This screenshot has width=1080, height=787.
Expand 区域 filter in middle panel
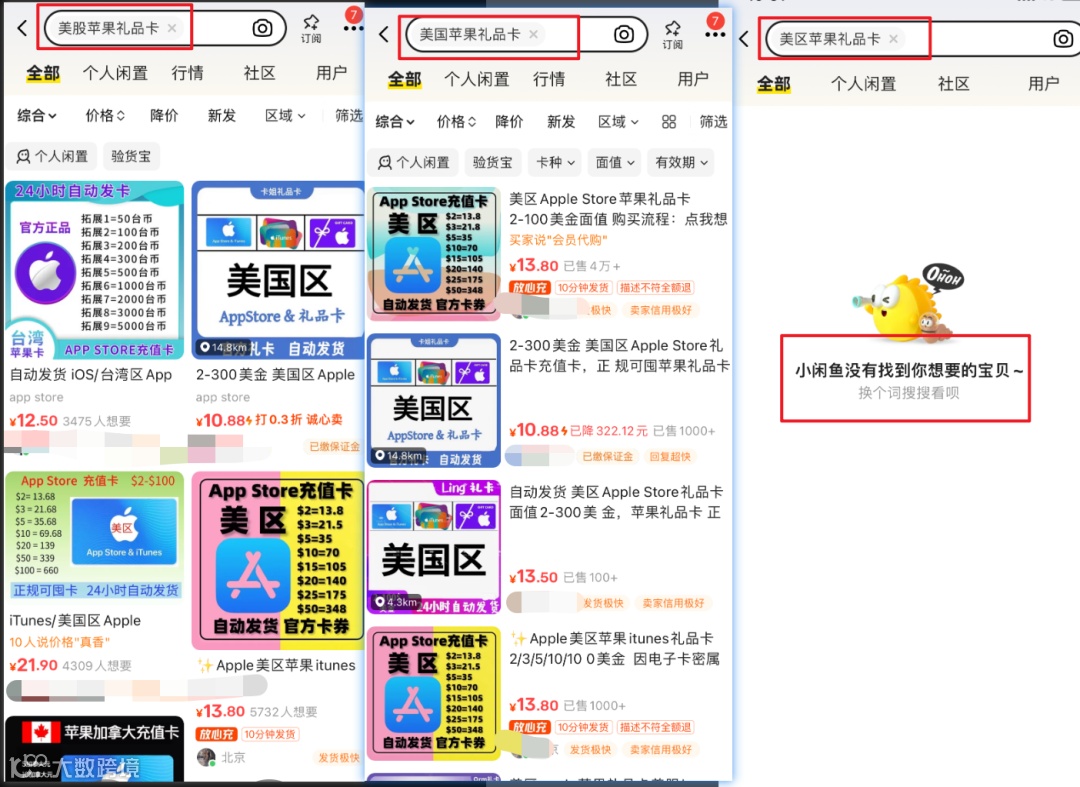[618, 122]
